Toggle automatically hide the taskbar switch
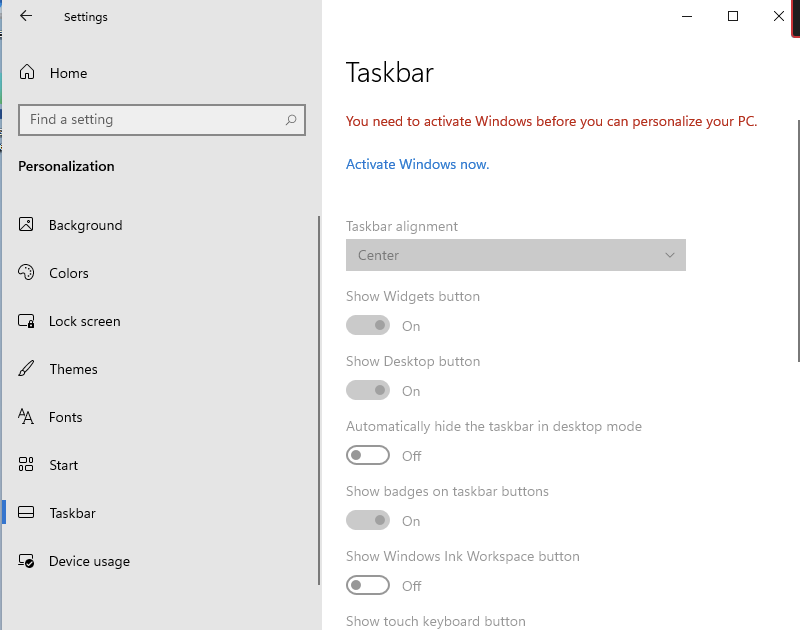800x630 pixels. click(x=367, y=455)
